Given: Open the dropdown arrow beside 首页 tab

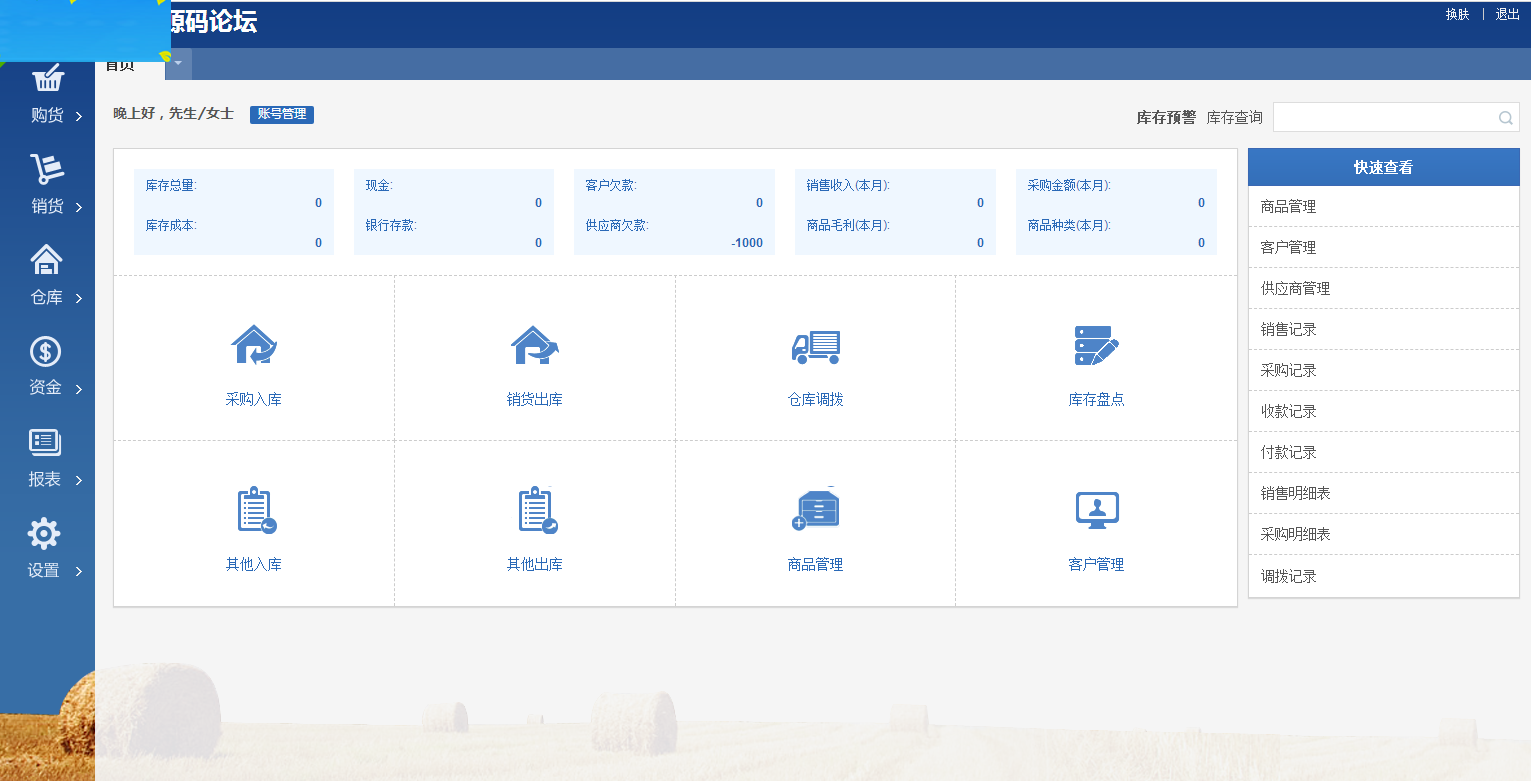Looking at the screenshot, I should point(176,64).
